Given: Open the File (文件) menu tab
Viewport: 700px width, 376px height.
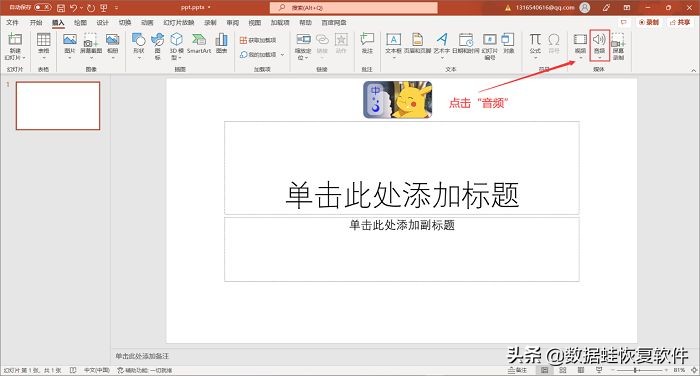Looking at the screenshot, I should 12,22.
